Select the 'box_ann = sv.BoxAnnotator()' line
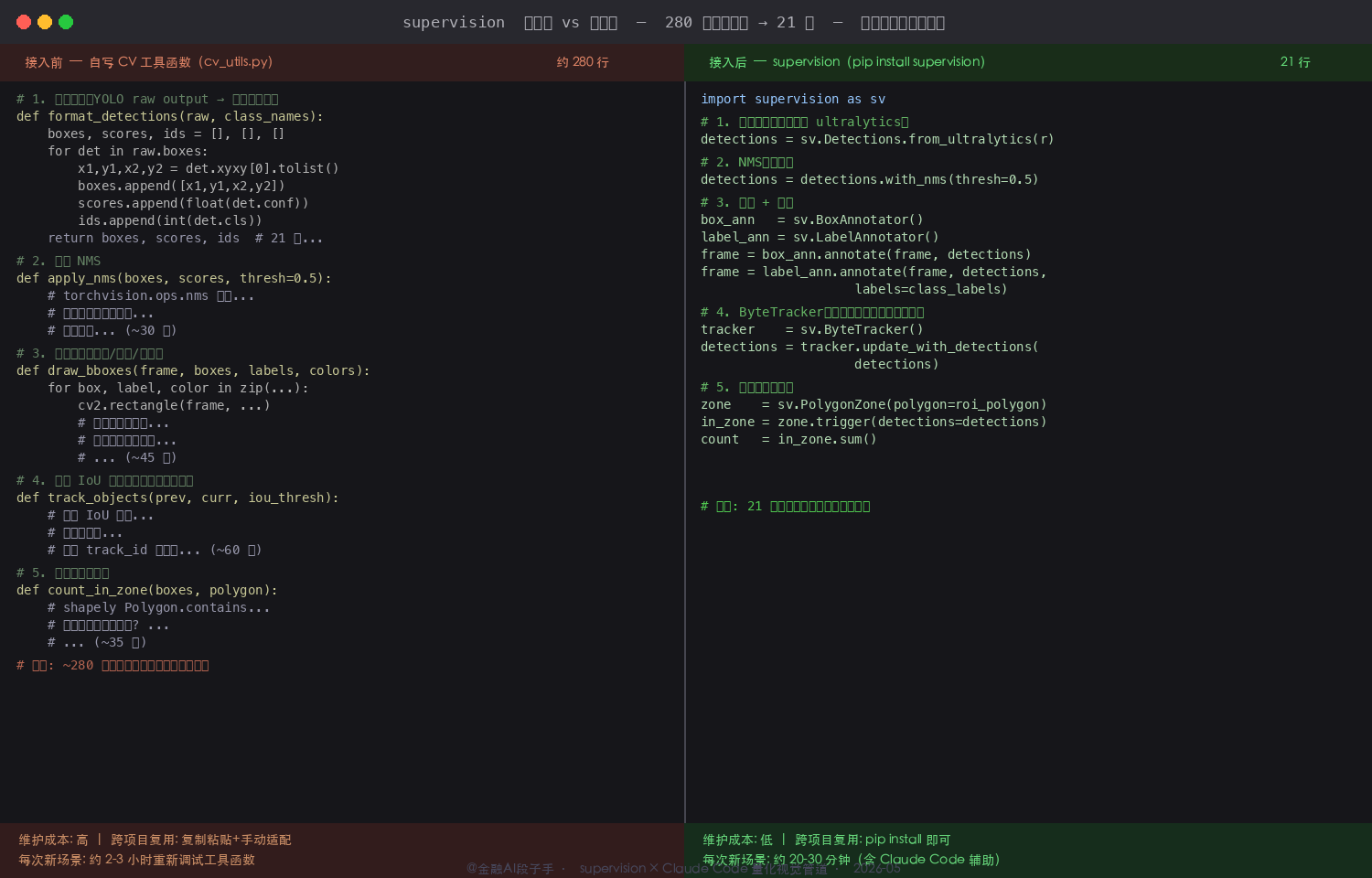Viewport: 1372px width, 878px height. click(x=812, y=219)
